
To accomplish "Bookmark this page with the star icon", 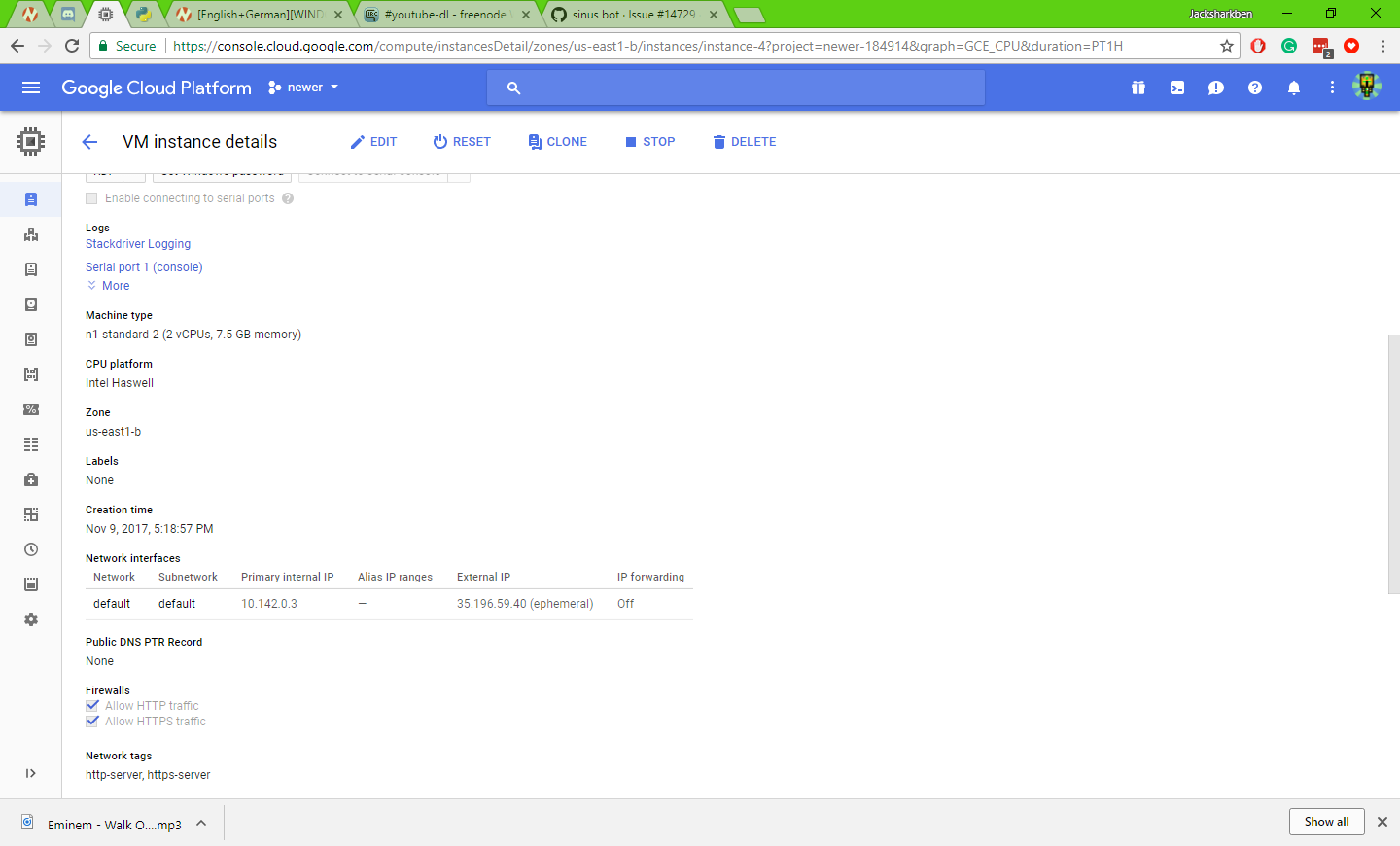I will [x=1226, y=46].
